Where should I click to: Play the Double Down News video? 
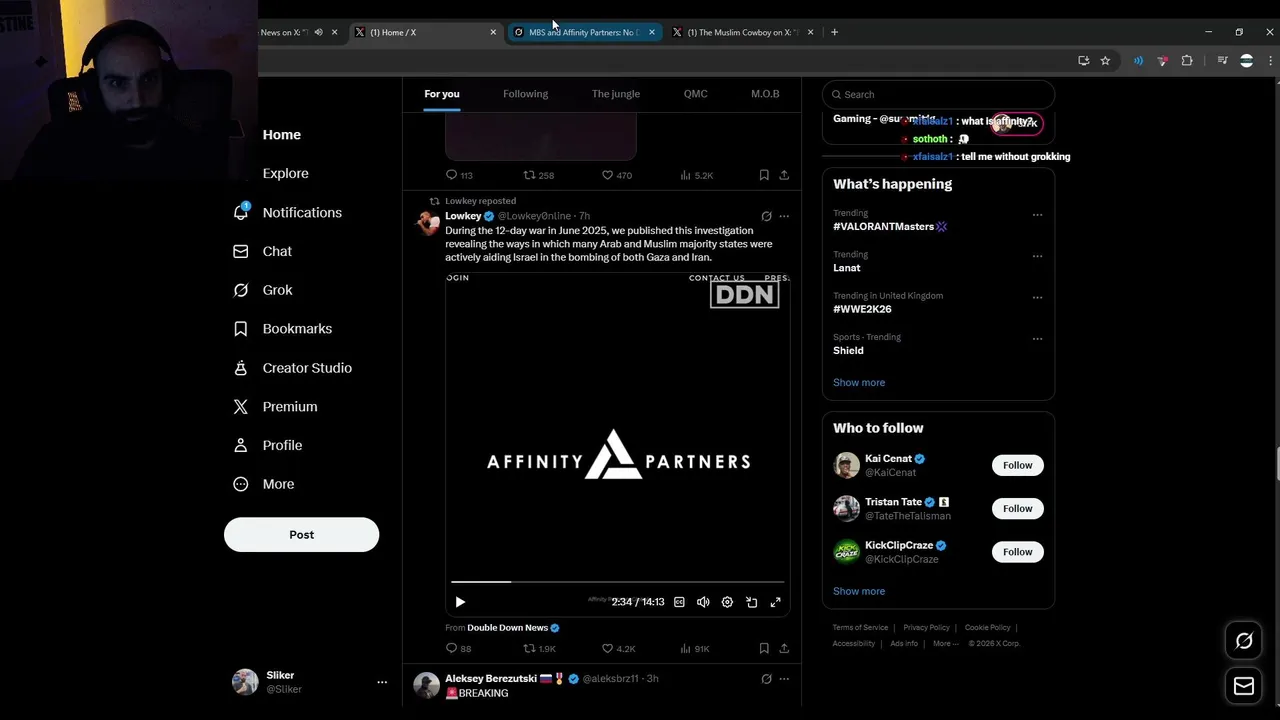460,602
